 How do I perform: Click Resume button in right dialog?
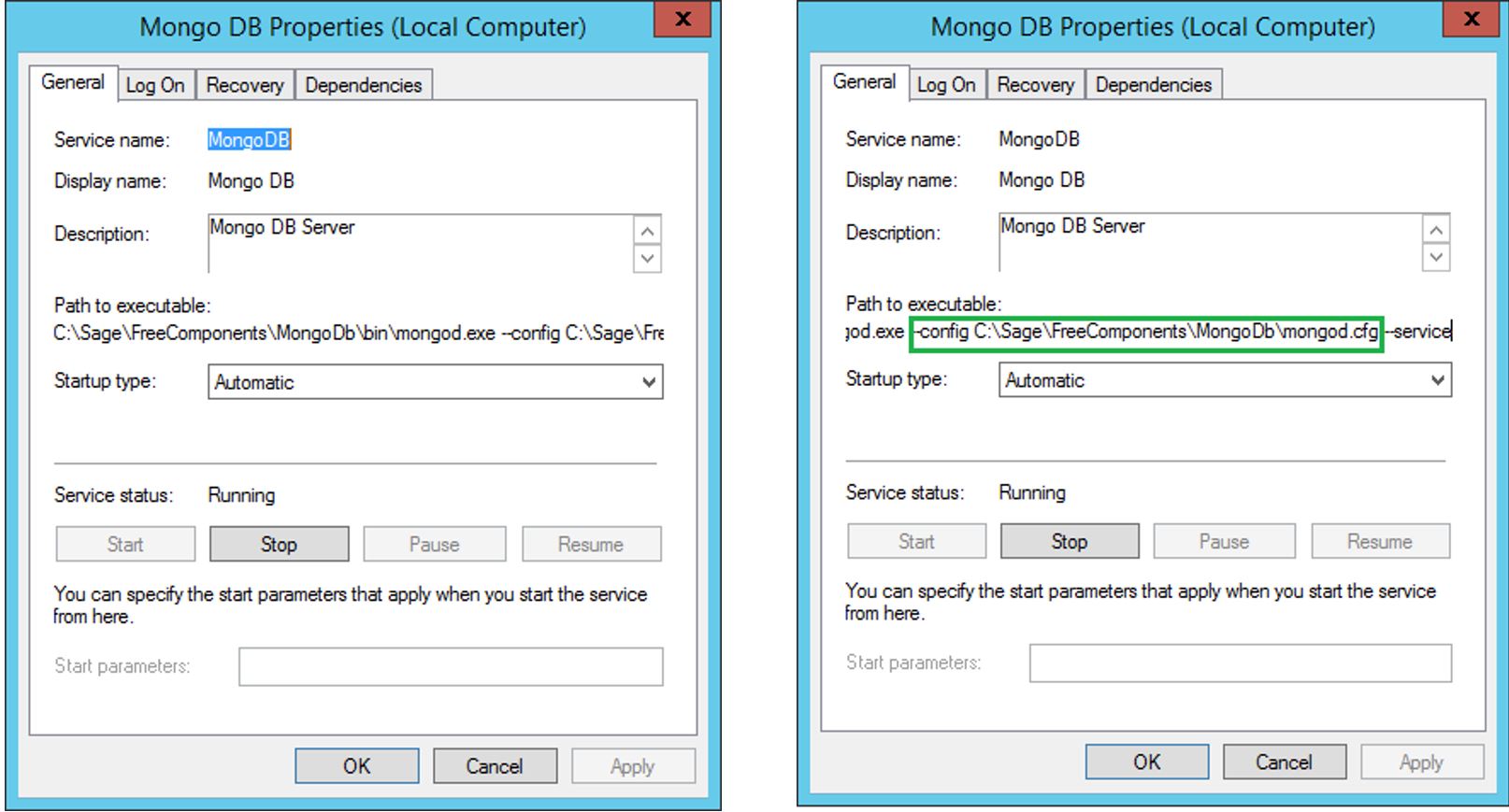coord(1380,541)
